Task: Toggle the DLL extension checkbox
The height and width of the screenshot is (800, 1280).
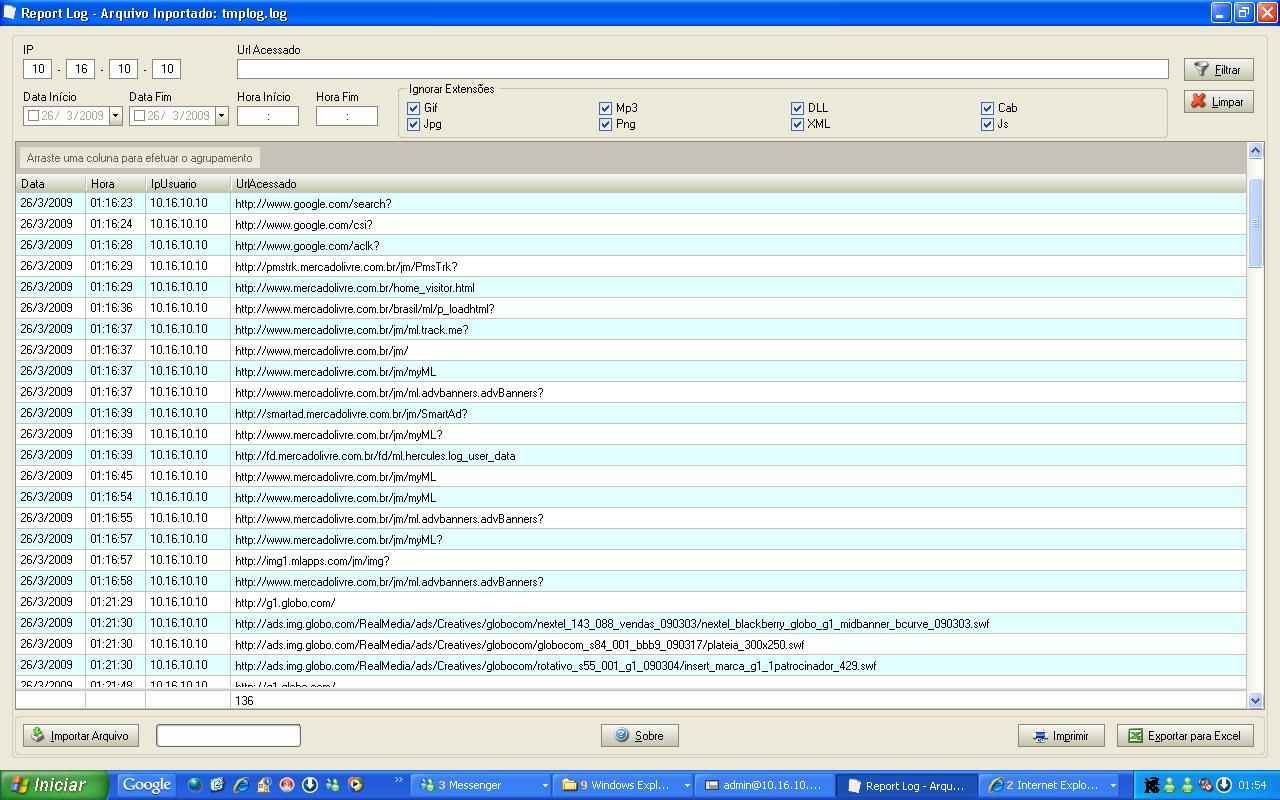Action: point(797,108)
